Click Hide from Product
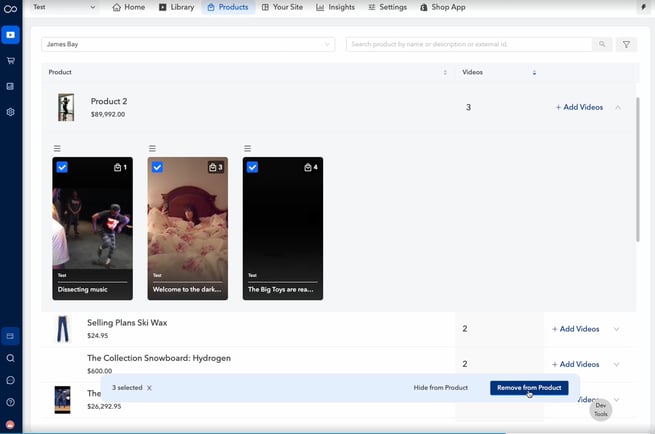Viewport: 655px width, 434px height. coord(441,387)
